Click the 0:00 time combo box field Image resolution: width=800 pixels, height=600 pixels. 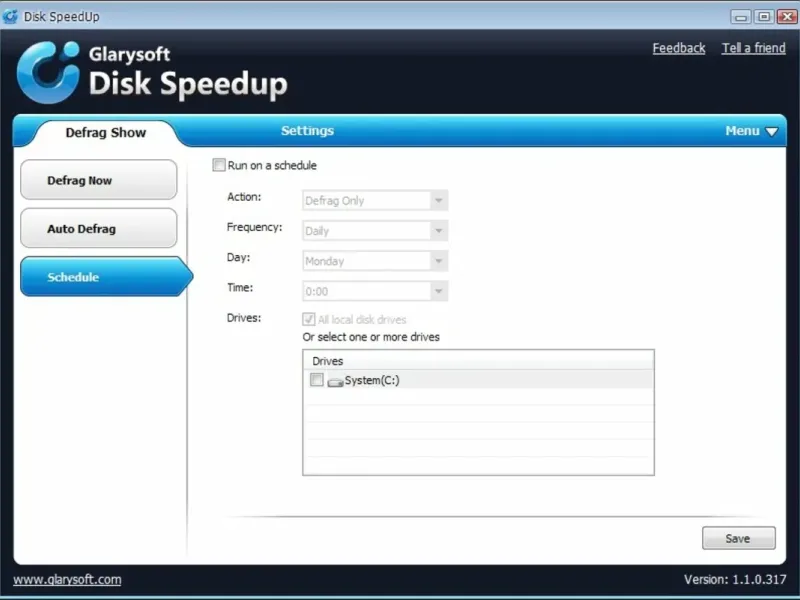pos(375,291)
